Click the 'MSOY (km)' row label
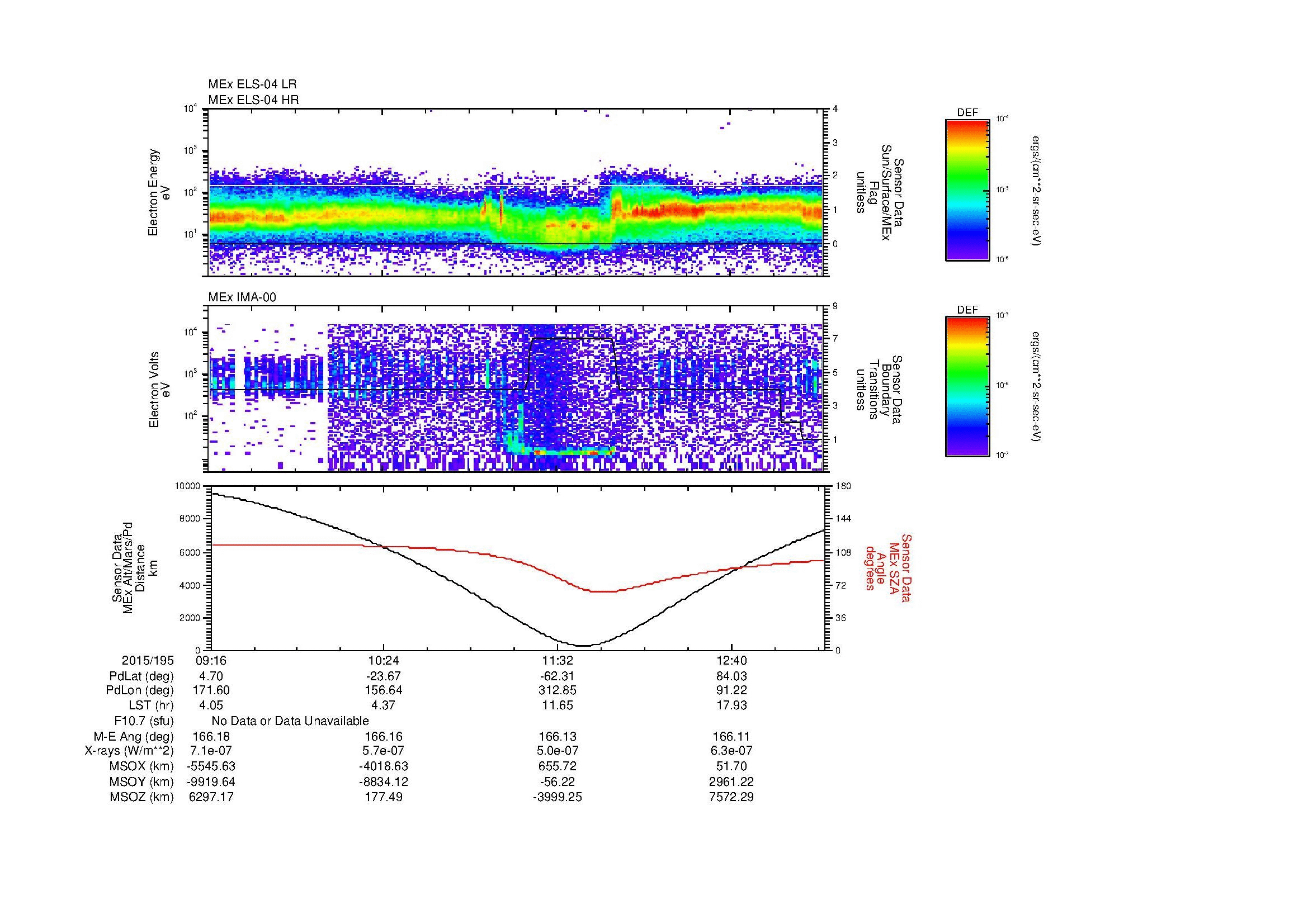The width and height of the screenshot is (1308, 924). pyautogui.click(x=142, y=781)
